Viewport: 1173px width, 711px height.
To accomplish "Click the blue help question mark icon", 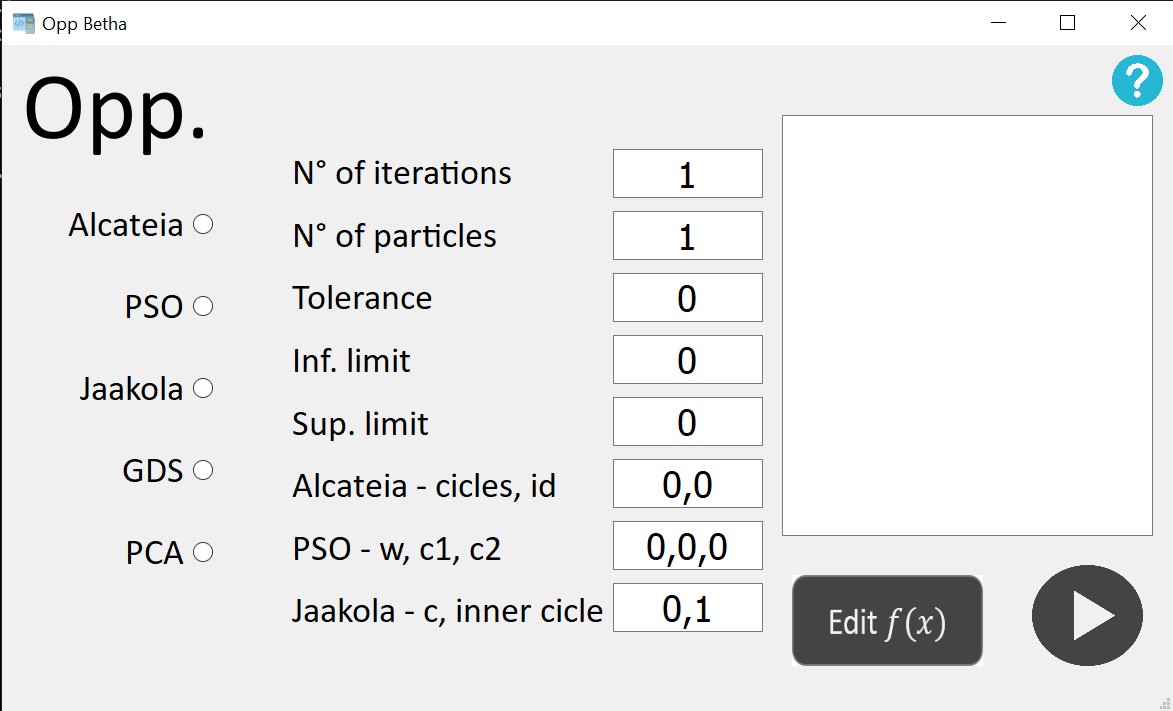I will click(x=1137, y=81).
